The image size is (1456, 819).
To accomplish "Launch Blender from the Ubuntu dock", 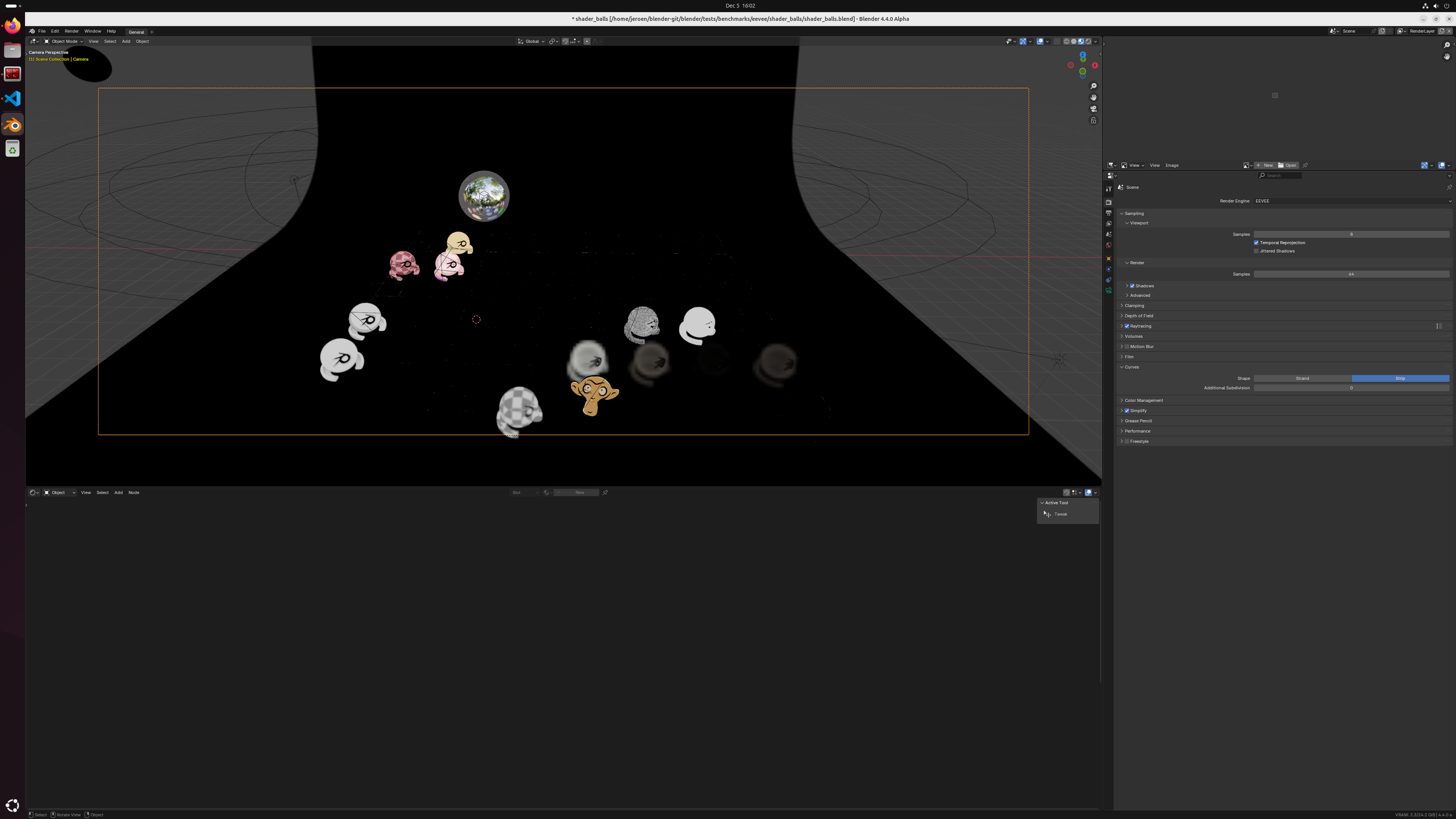I will [13, 125].
